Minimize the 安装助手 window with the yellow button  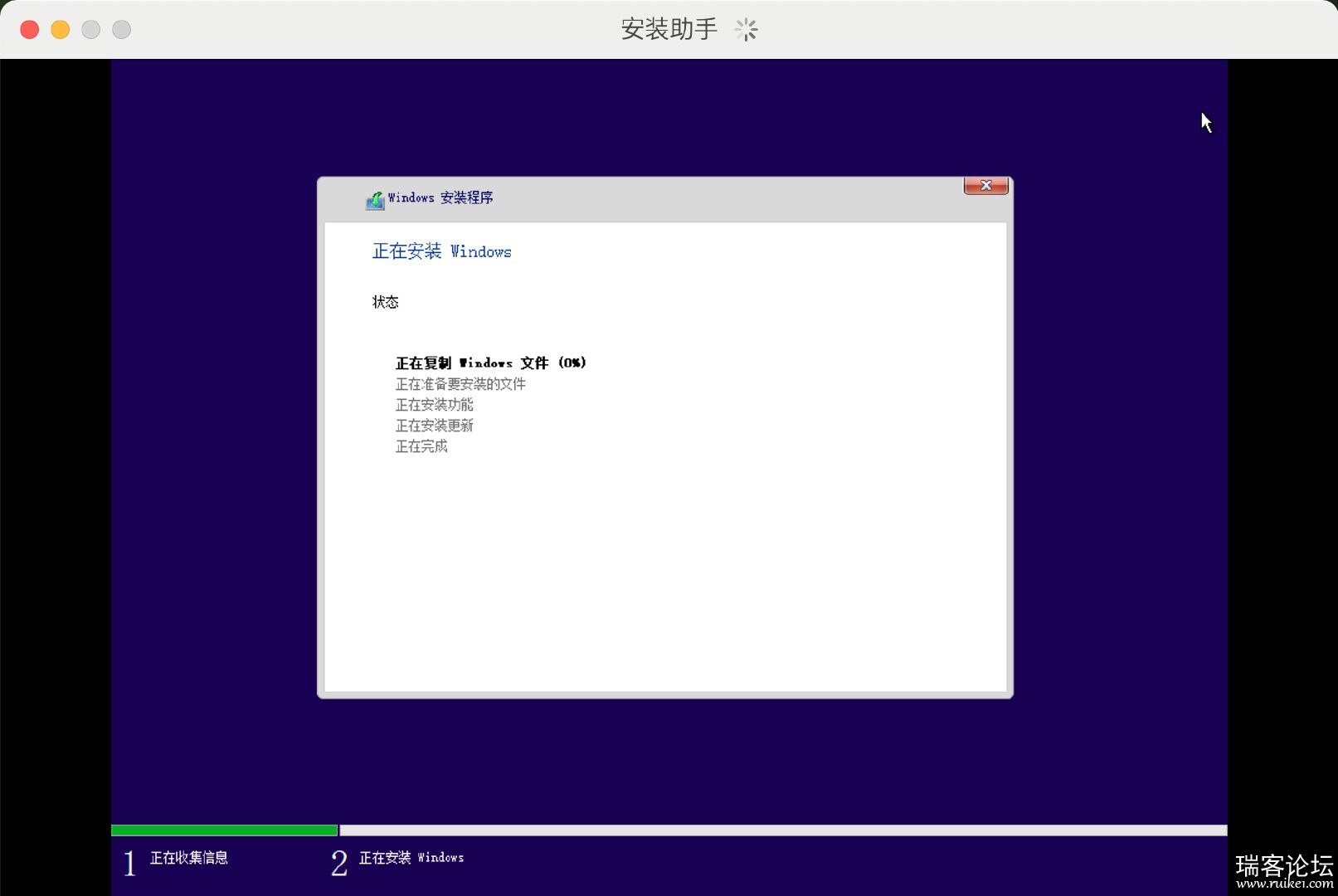tap(61, 30)
